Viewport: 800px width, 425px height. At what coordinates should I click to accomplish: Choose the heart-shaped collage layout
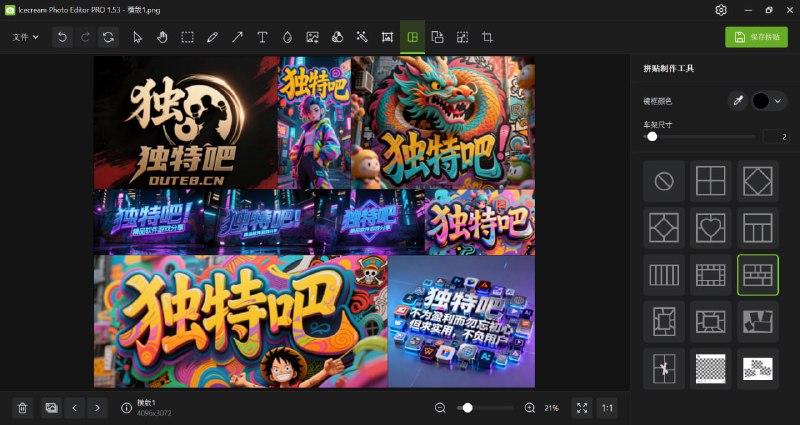coord(711,228)
